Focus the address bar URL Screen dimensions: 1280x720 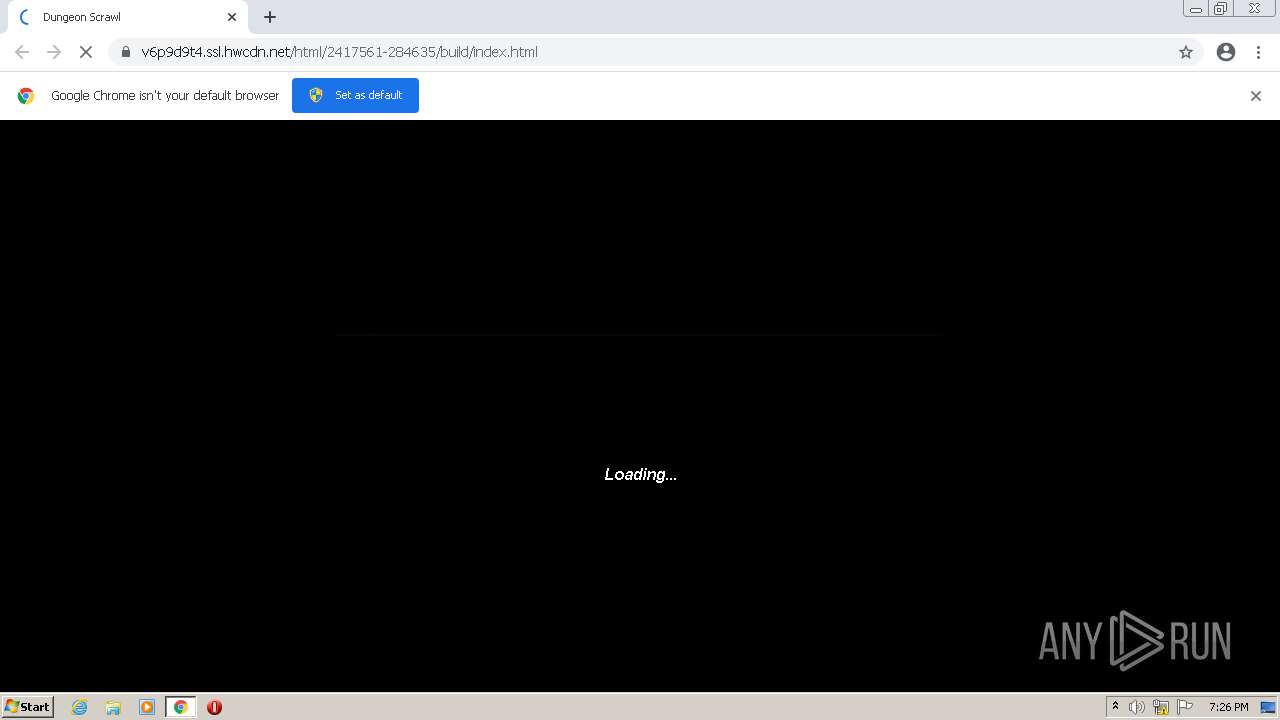(340, 52)
